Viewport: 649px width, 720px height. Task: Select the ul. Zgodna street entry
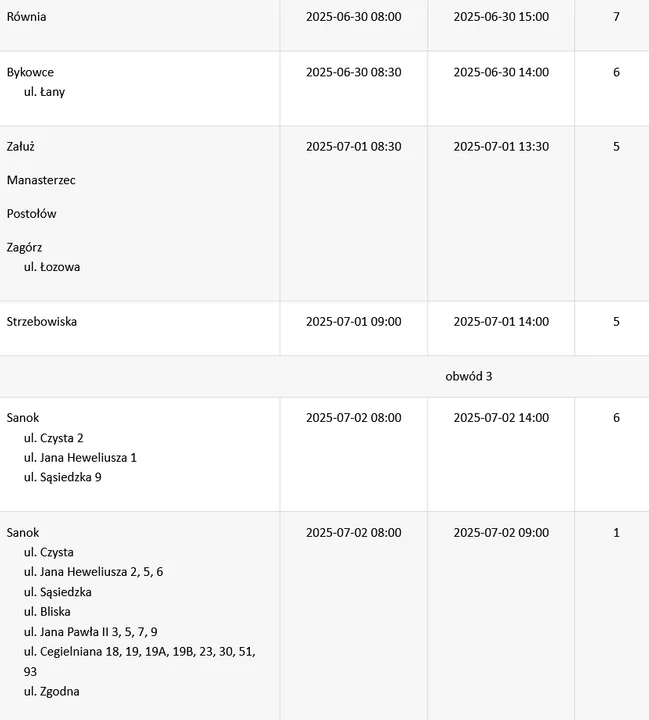(51, 692)
